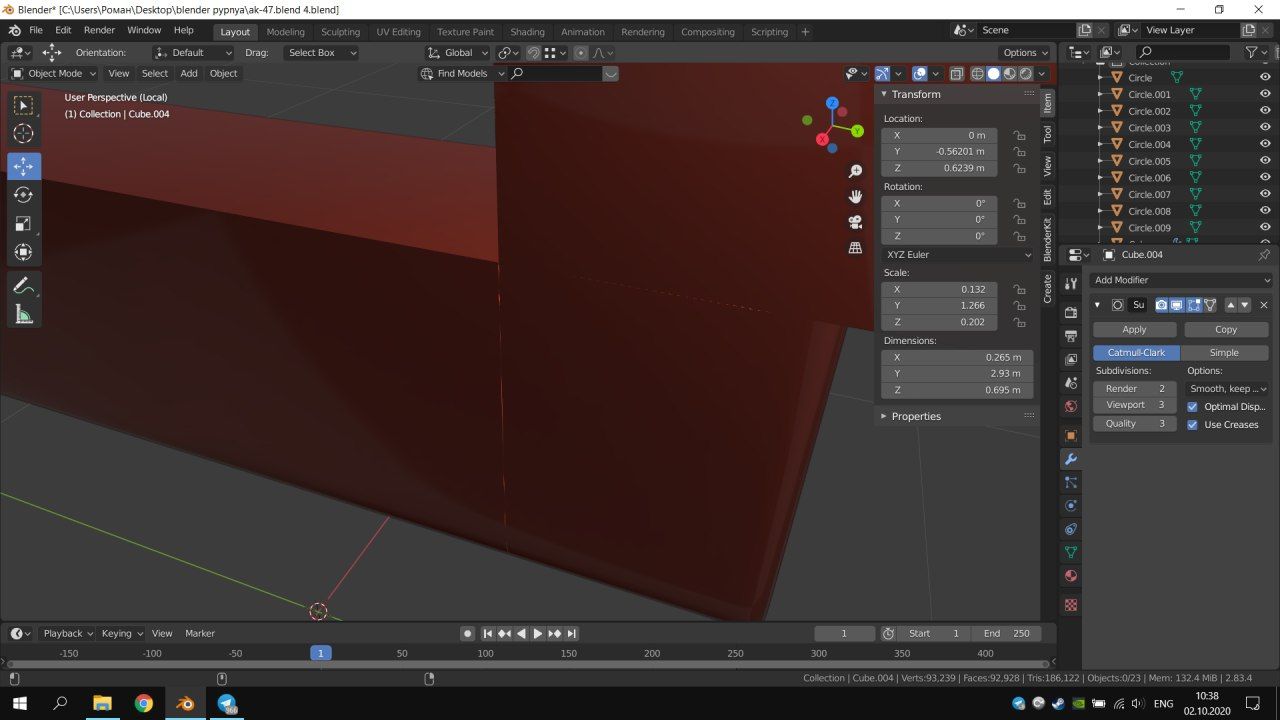Open the Find Models search type dropdown
This screenshot has height=720, width=1280.
point(462,73)
